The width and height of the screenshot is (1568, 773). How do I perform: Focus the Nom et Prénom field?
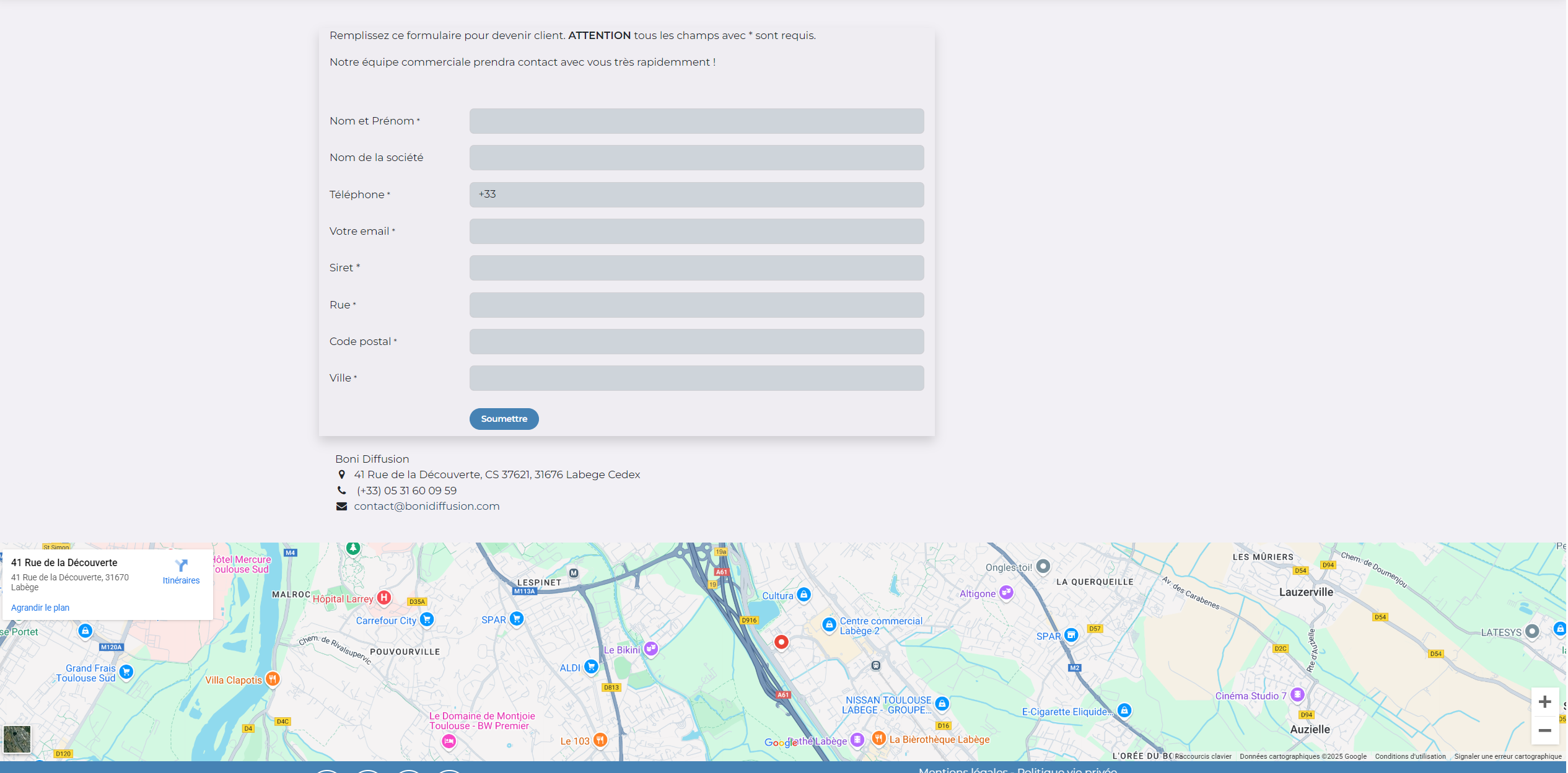pyautogui.click(x=696, y=121)
